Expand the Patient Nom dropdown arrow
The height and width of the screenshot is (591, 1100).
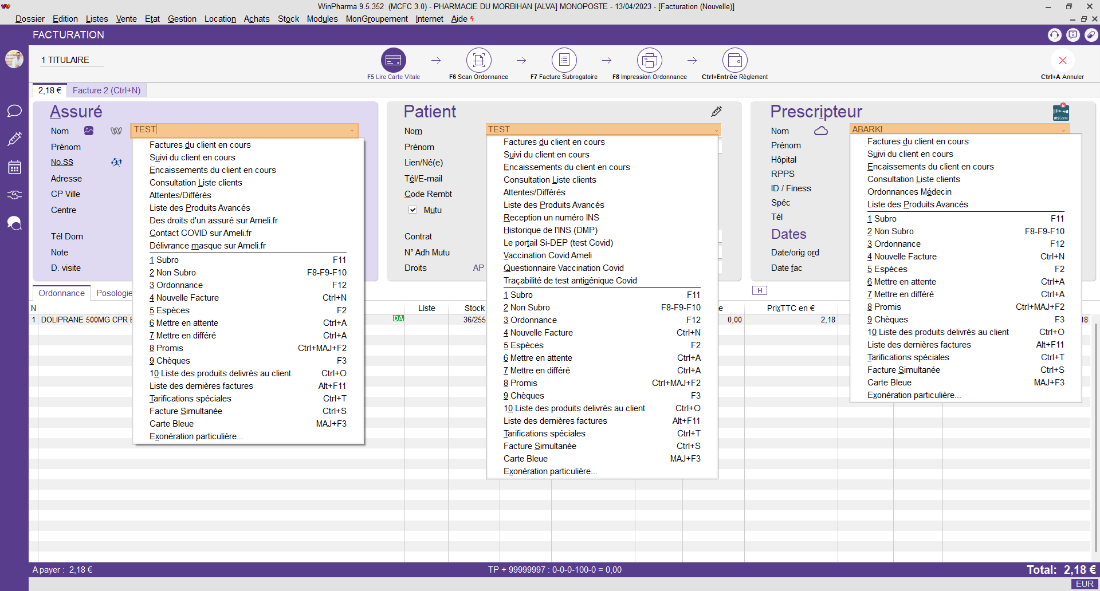(714, 130)
